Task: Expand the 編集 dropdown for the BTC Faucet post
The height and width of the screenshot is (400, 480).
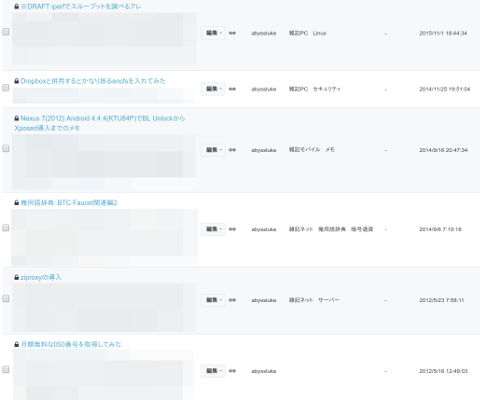Action: (x=213, y=229)
